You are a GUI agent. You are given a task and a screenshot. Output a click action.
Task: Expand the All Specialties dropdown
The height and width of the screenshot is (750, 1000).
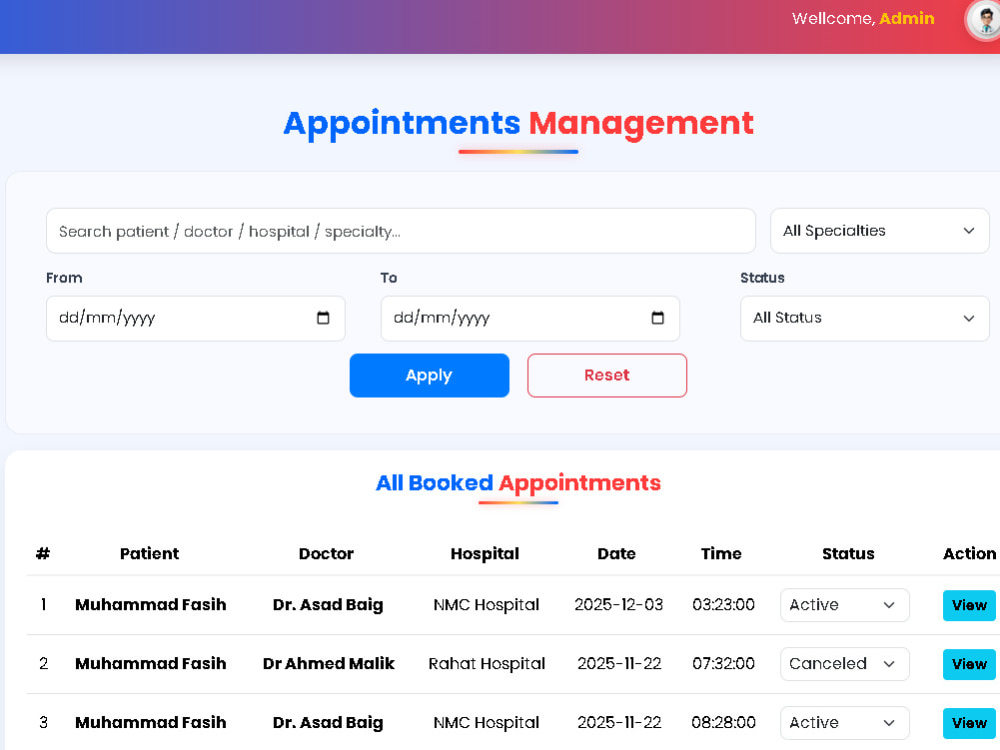(x=879, y=231)
